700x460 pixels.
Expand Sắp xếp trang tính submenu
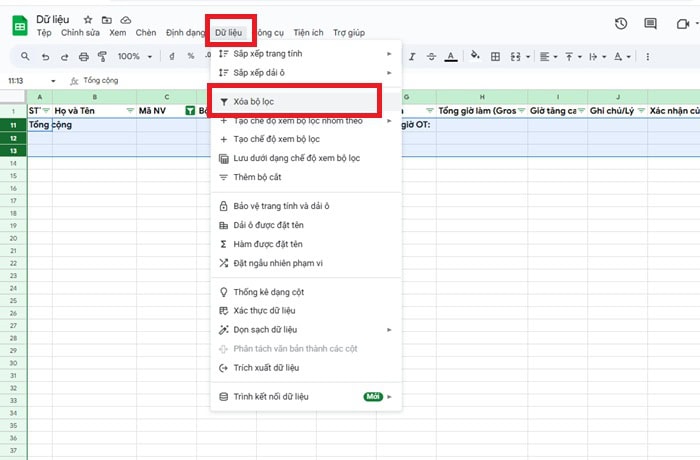(x=306, y=54)
